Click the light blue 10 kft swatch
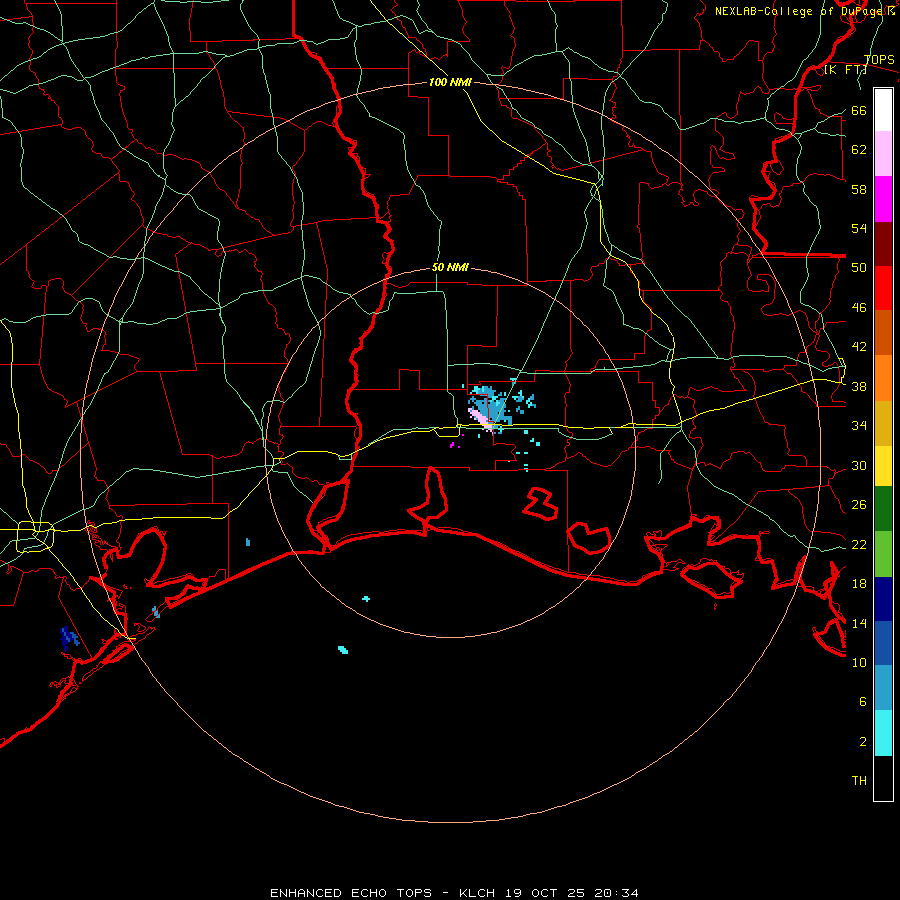The width and height of the screenshot is (900, 900). coord(883,687)
